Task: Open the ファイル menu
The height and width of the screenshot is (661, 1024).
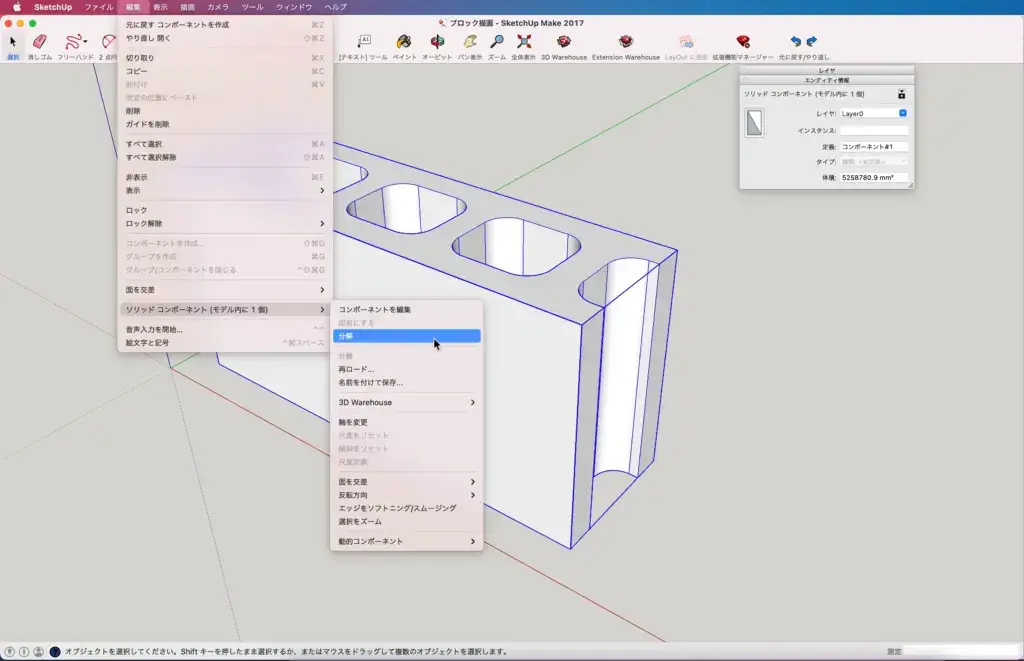Action: point(99,7)
